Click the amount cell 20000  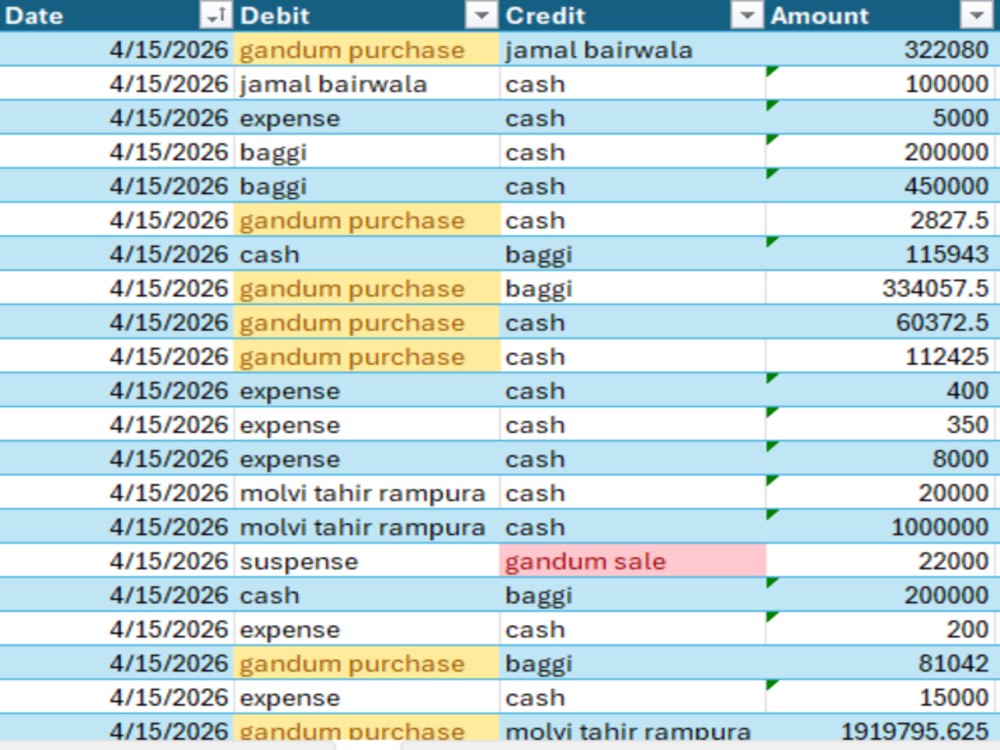(881, 493)
